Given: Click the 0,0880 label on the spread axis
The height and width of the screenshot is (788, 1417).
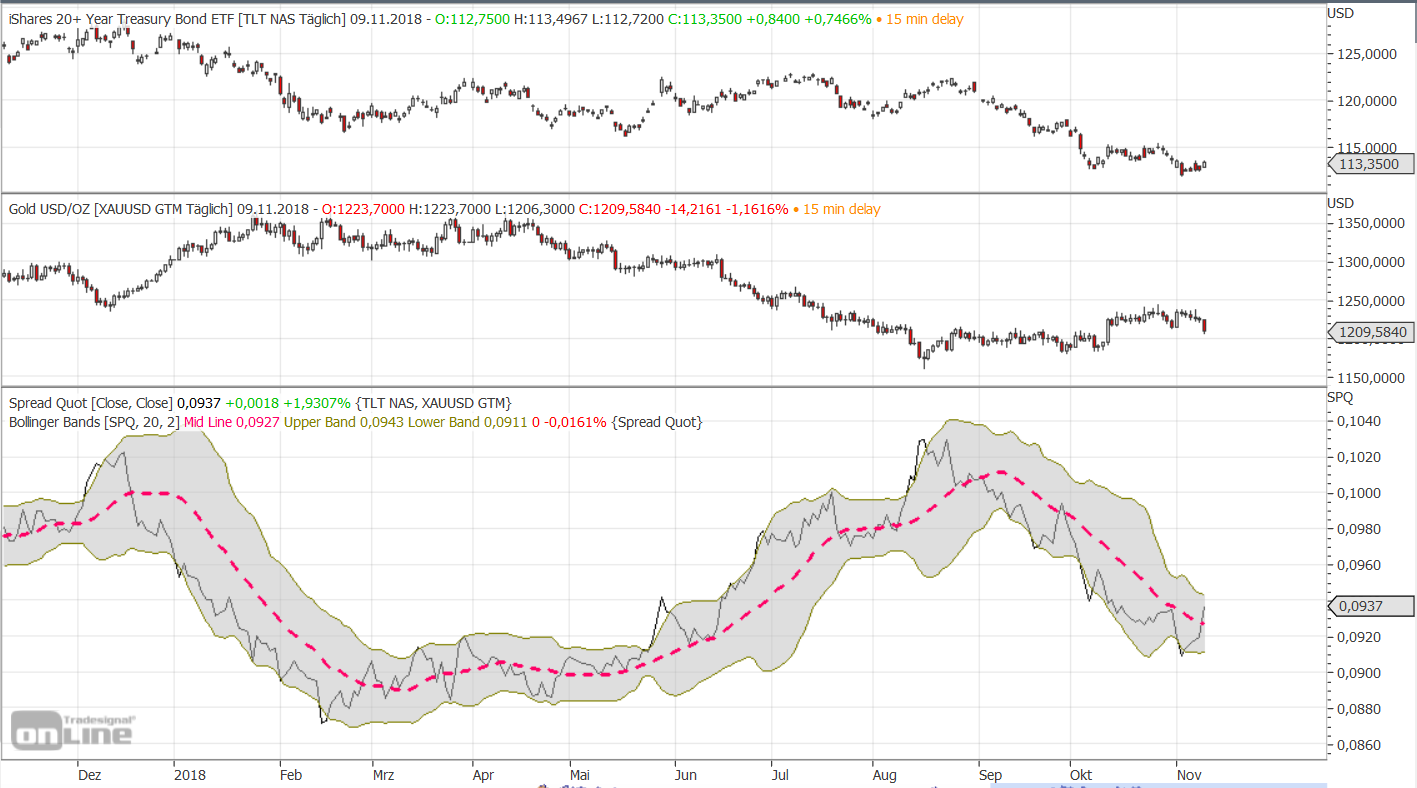Looking at the screenshot, I should pyautogui.click(x=1361, y=709).
